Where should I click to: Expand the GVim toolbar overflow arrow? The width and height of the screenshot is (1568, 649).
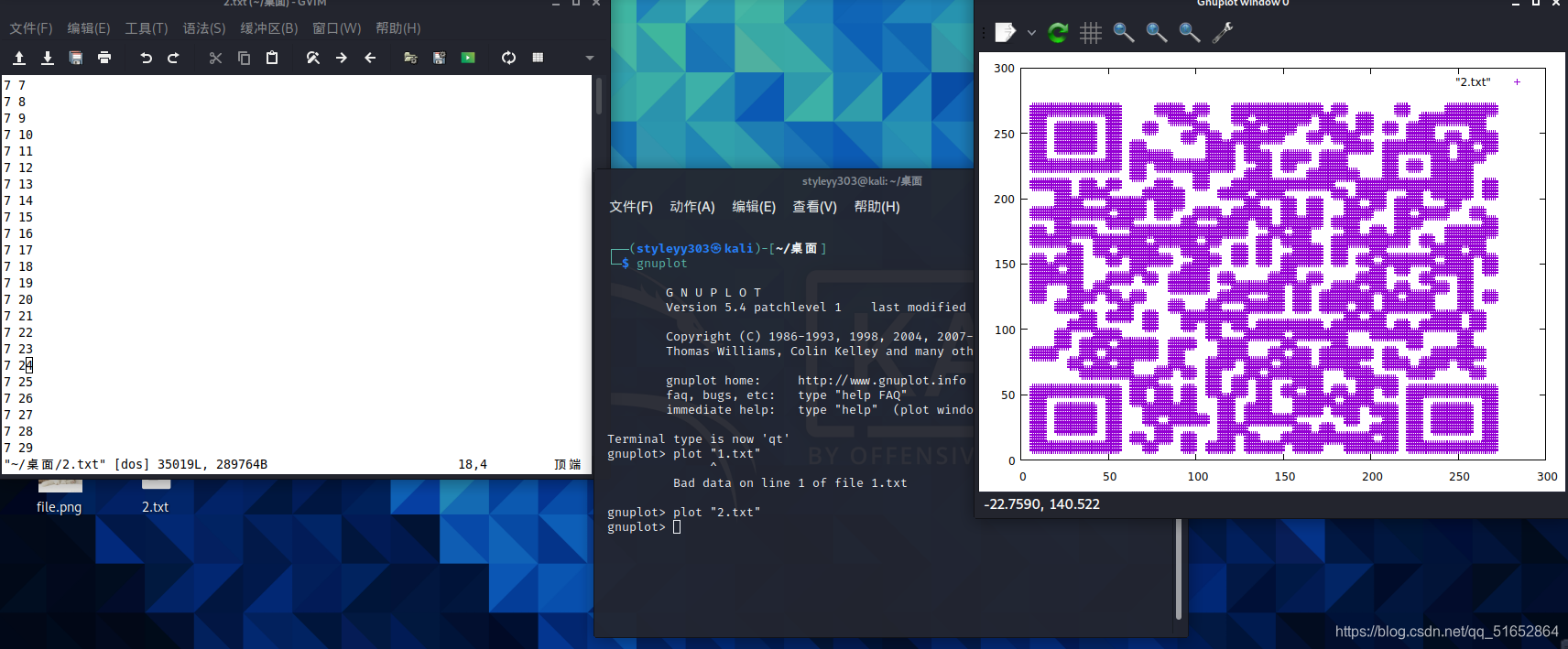[590, 58]
